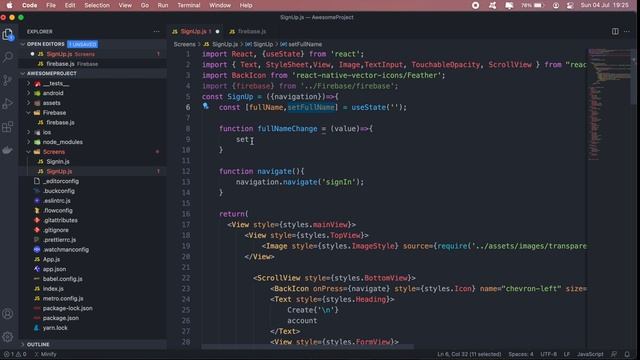Click the notifications bell in status bar
The image size is (640, 360).
627,354
